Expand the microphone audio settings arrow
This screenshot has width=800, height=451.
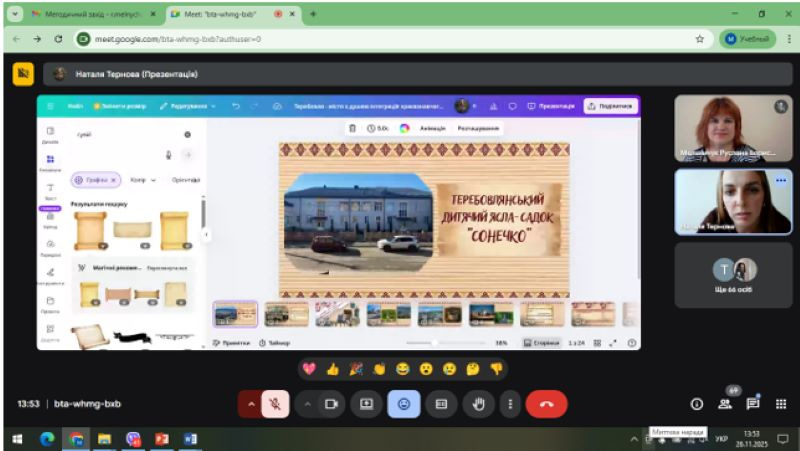coord(249,404)
